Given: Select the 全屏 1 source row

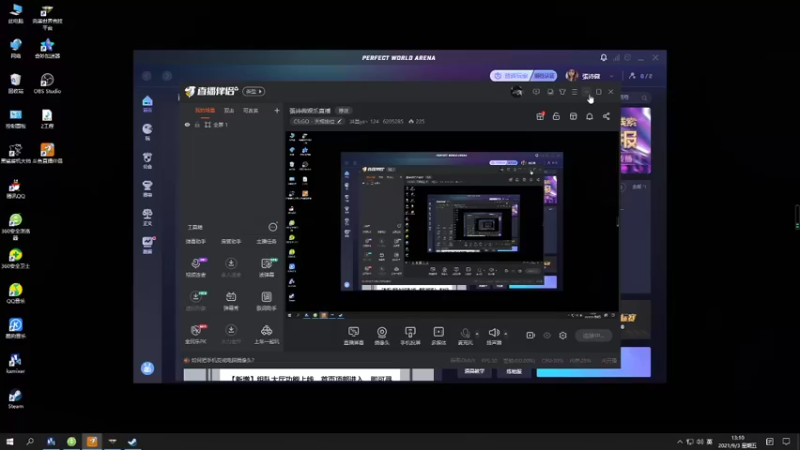Looking at the screenshot, I should 232,124.
